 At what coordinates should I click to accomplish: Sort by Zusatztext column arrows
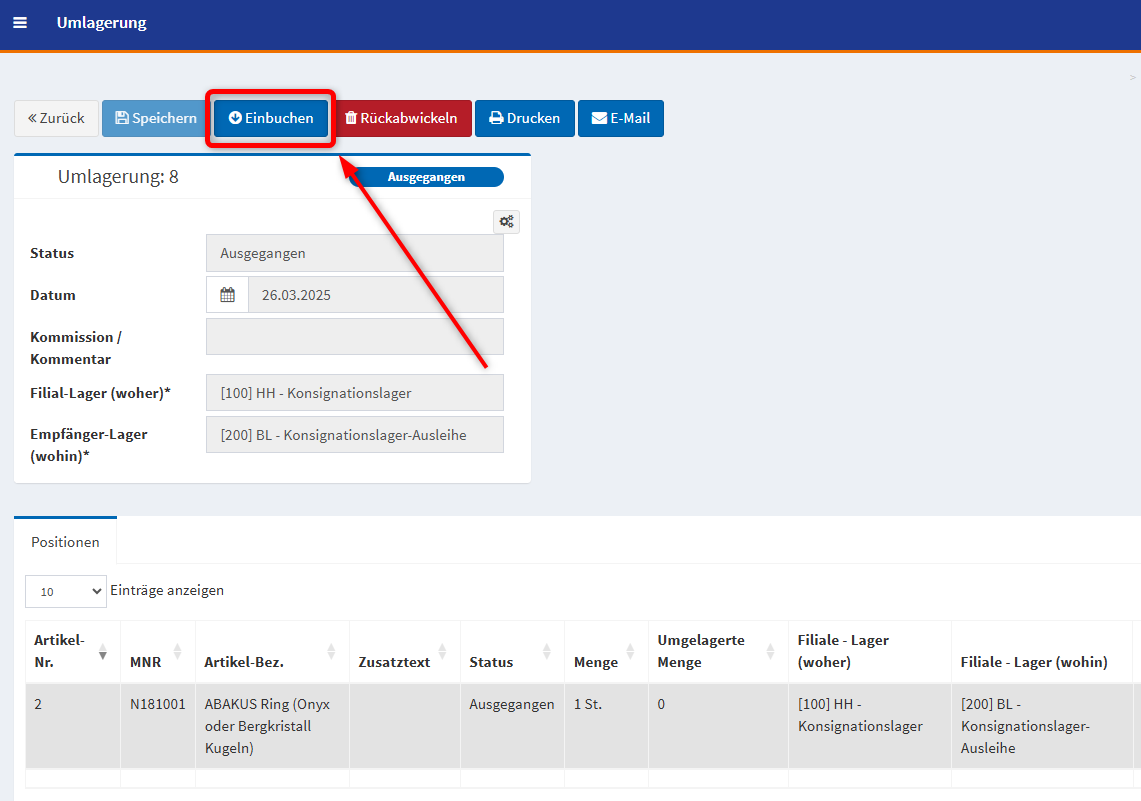coord(442,652)
